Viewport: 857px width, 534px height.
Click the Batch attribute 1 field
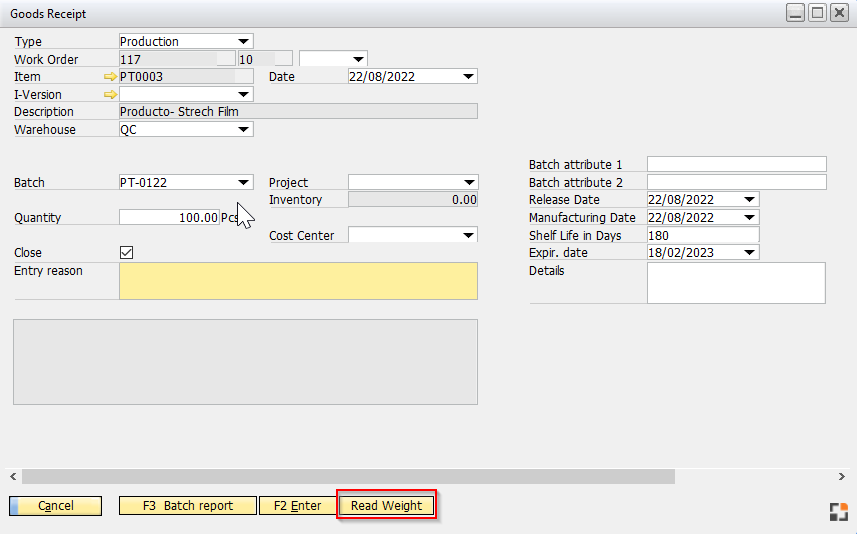(x=737, y=165)
